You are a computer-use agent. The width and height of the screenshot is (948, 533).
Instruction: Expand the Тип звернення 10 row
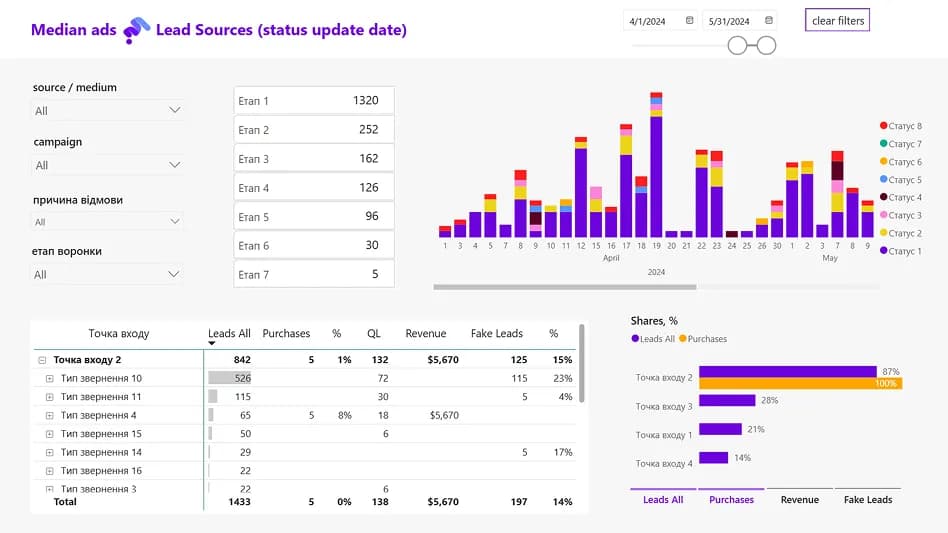pos(49,378)
